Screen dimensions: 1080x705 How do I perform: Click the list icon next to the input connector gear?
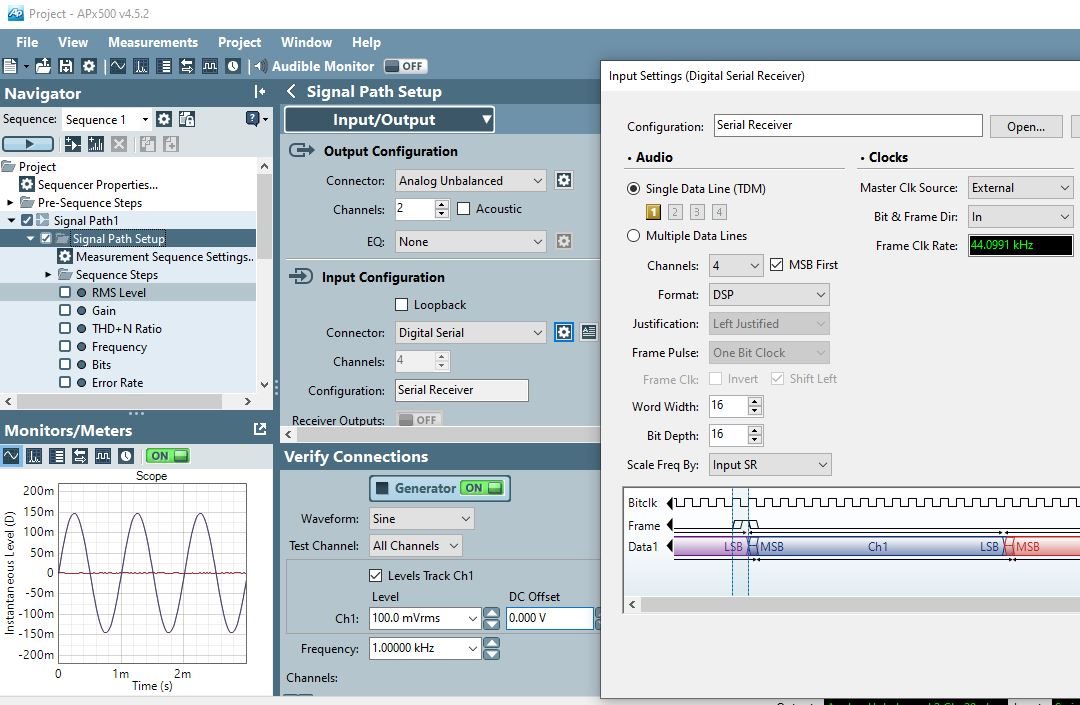tap(589, 333)
